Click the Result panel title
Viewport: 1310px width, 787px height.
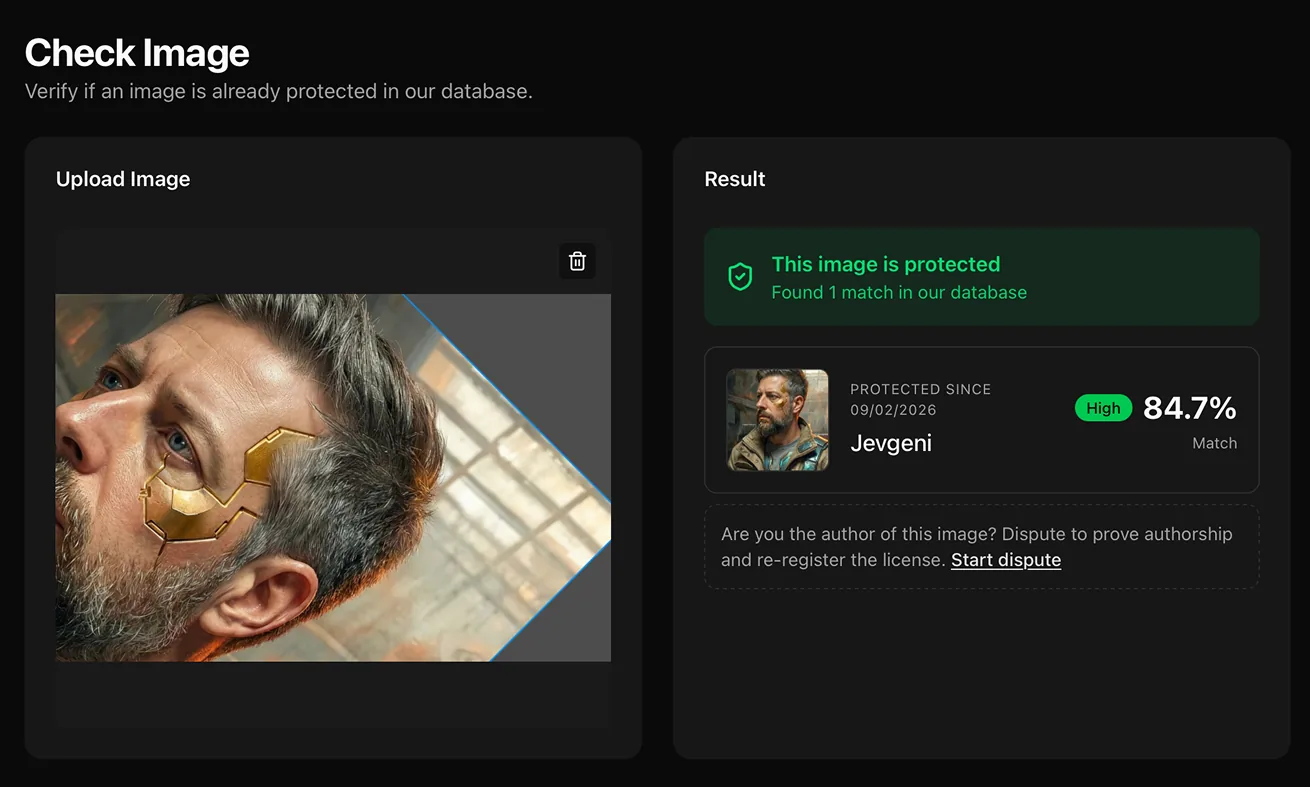tap(735, 179)
